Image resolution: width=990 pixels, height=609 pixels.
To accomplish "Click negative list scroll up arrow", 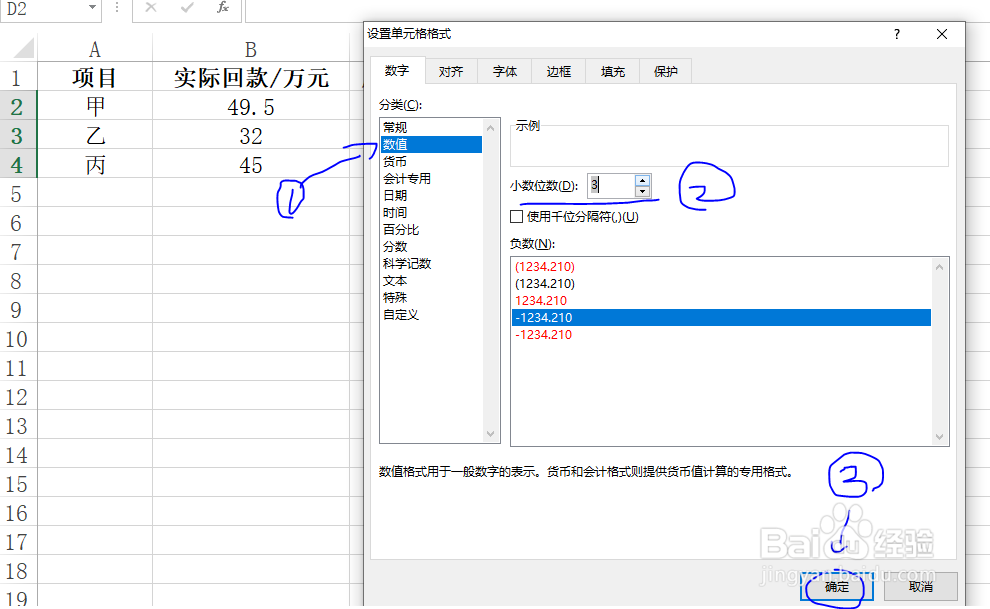I will pos(939,267).
